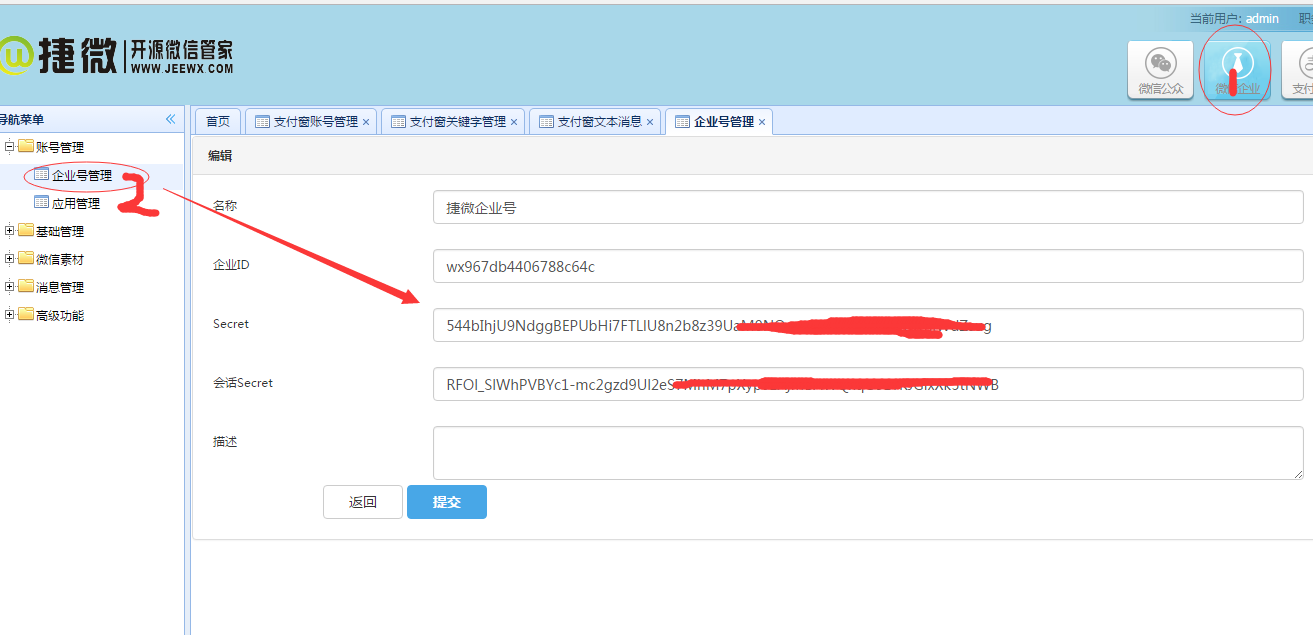Expand the 消息管理 folder
The height and width of the screenshot is (635, 1313).
(10, 287)
